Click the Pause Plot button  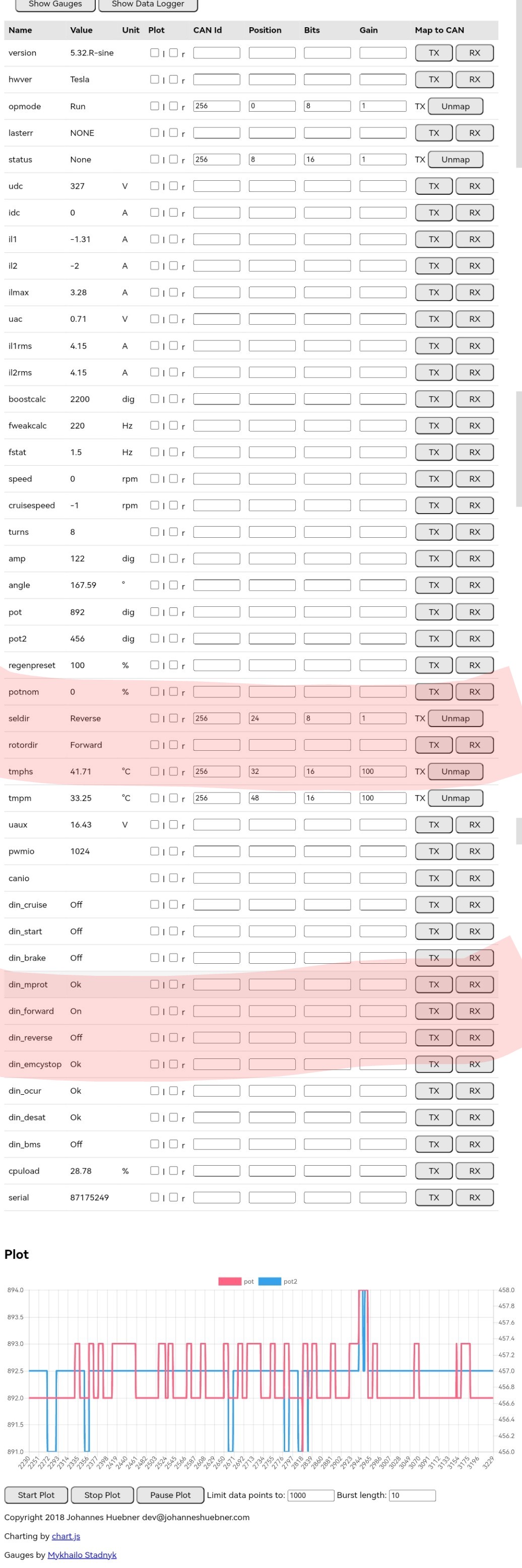[170, 1494]
